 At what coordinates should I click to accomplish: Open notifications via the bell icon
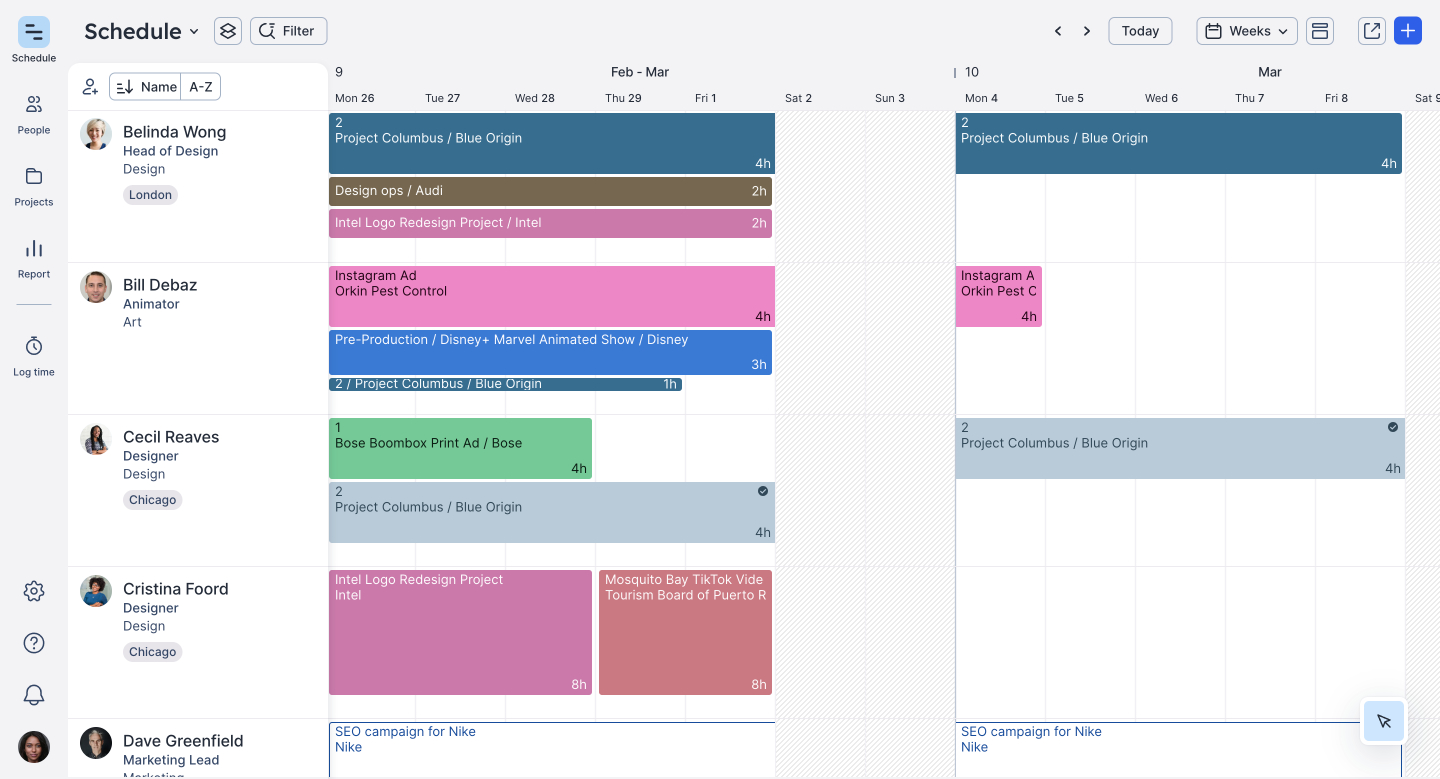click(33, 695)
